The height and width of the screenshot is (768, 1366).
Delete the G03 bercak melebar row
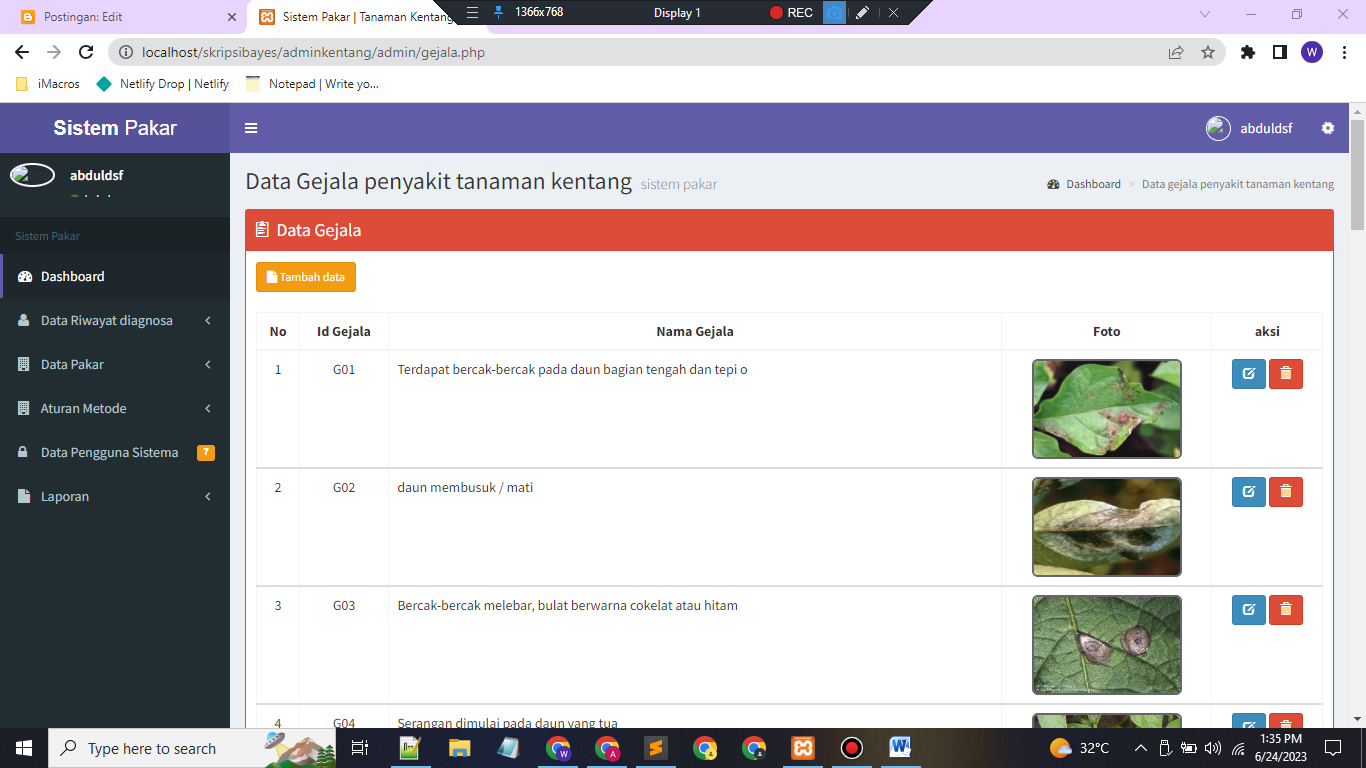tap(1286, 610)
